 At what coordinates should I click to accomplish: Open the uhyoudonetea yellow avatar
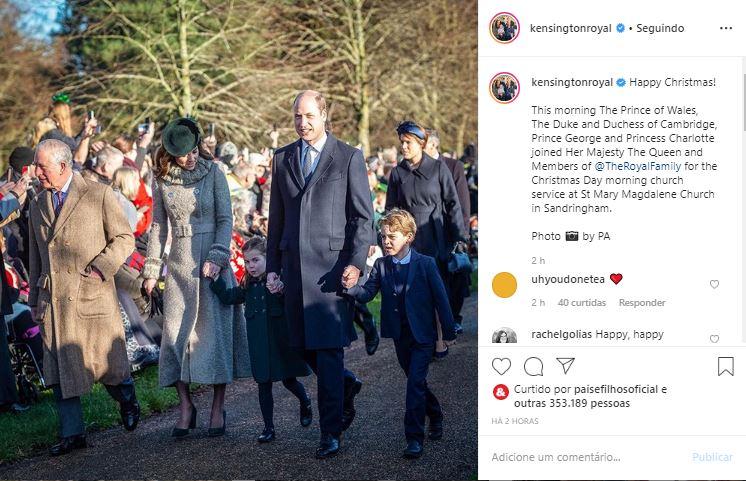pyautogui.click(x=504, y=285)
